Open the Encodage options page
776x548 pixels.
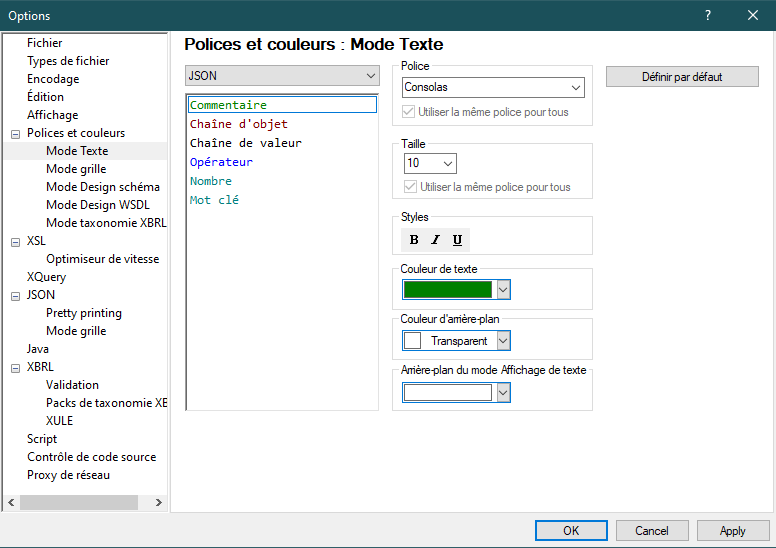point(53,79)
